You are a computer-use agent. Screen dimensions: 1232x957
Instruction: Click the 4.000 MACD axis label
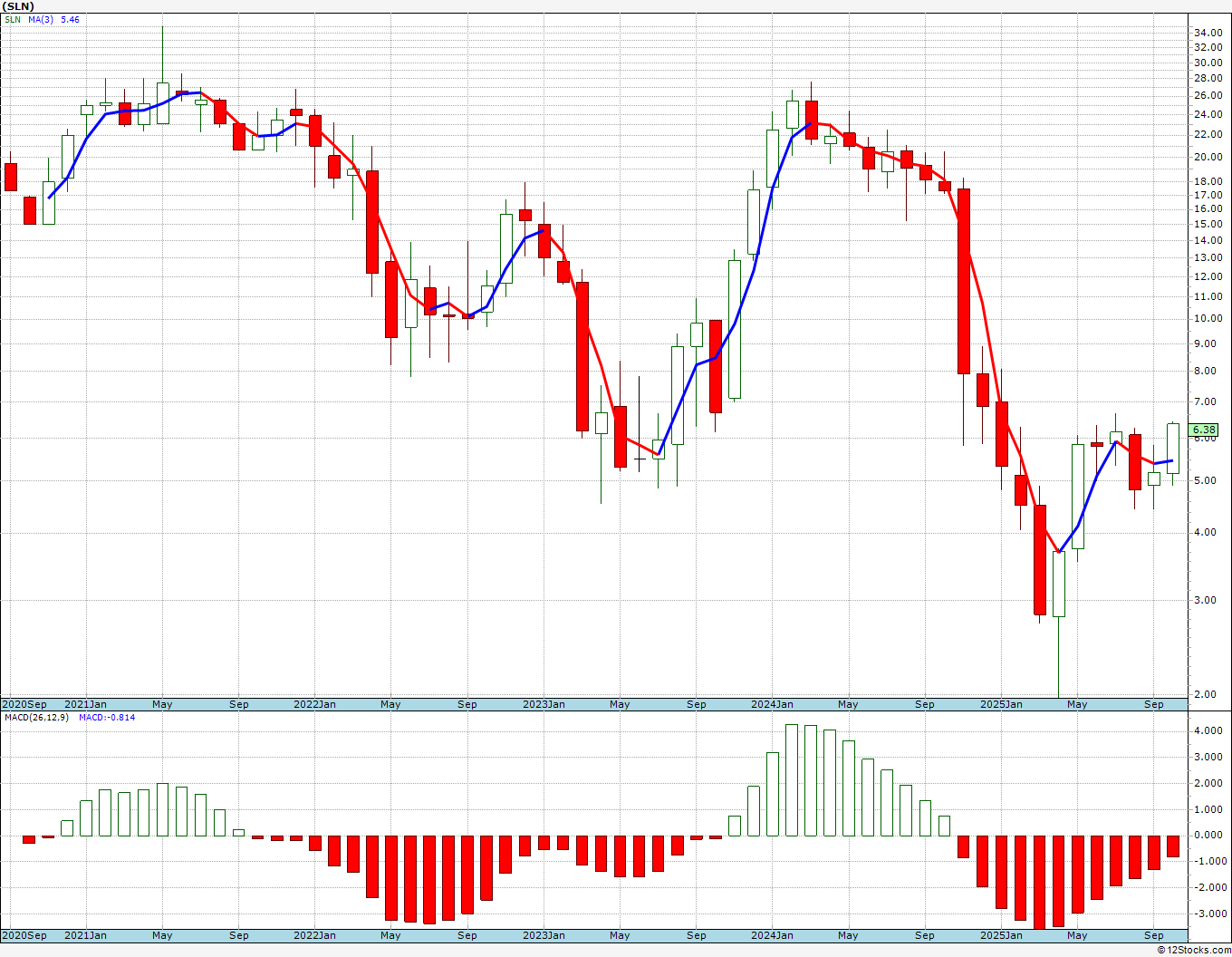tap(1209, 731)
